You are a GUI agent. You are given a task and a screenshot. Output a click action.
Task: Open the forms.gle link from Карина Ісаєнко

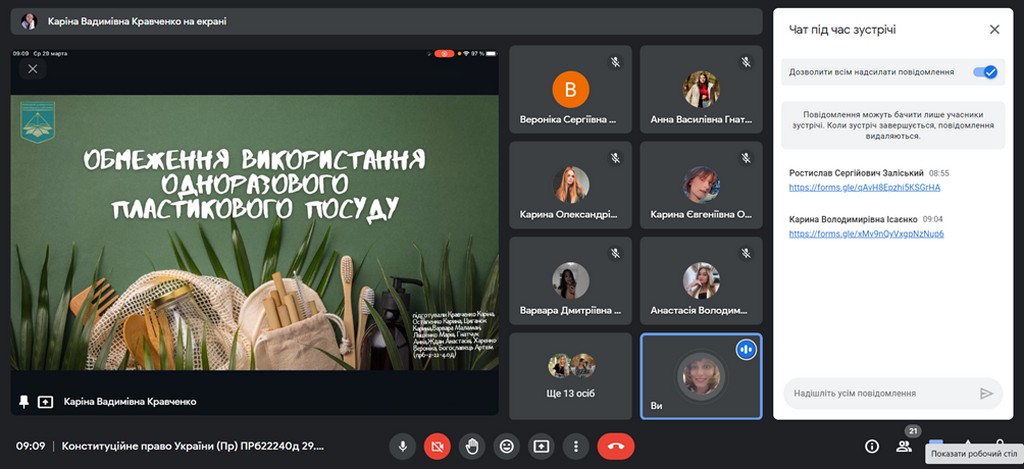coord(866,233)
